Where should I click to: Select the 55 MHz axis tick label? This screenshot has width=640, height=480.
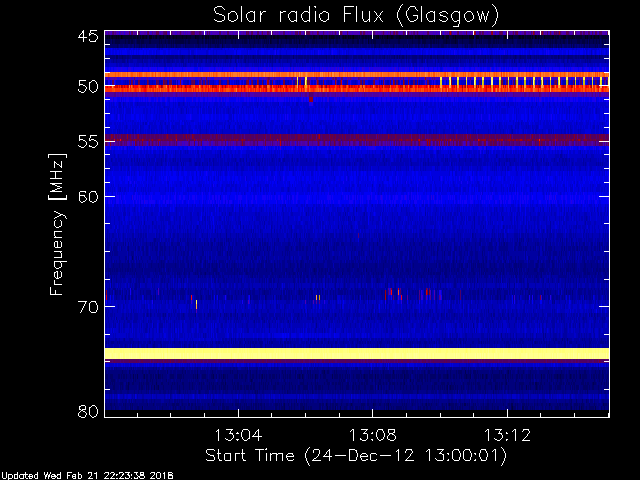pos(88,142)
